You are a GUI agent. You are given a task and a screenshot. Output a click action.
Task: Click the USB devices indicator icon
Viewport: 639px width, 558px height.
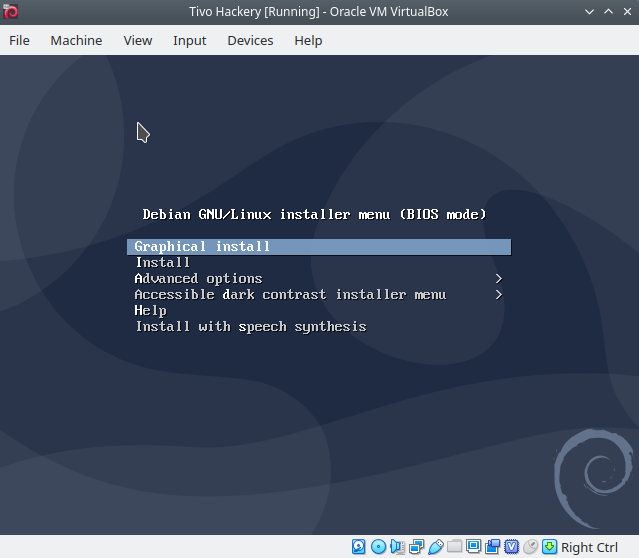436,547
